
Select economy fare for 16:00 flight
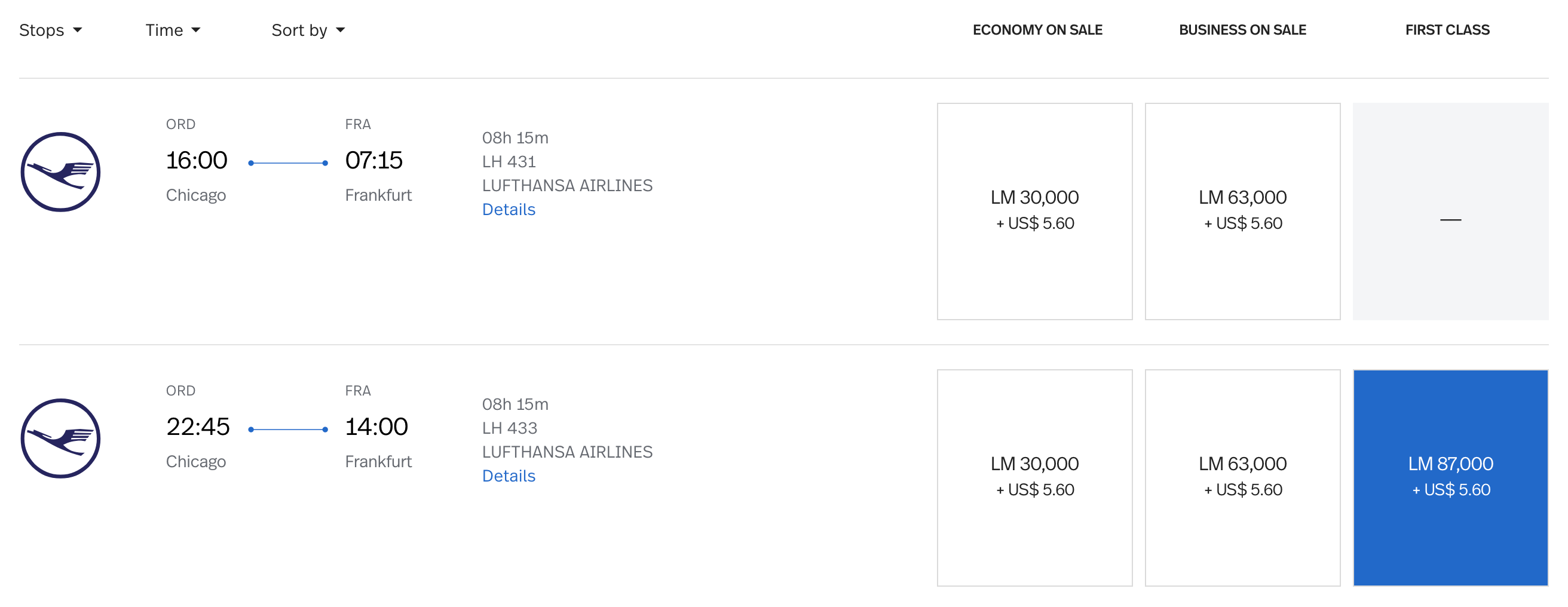(1034, 211)
